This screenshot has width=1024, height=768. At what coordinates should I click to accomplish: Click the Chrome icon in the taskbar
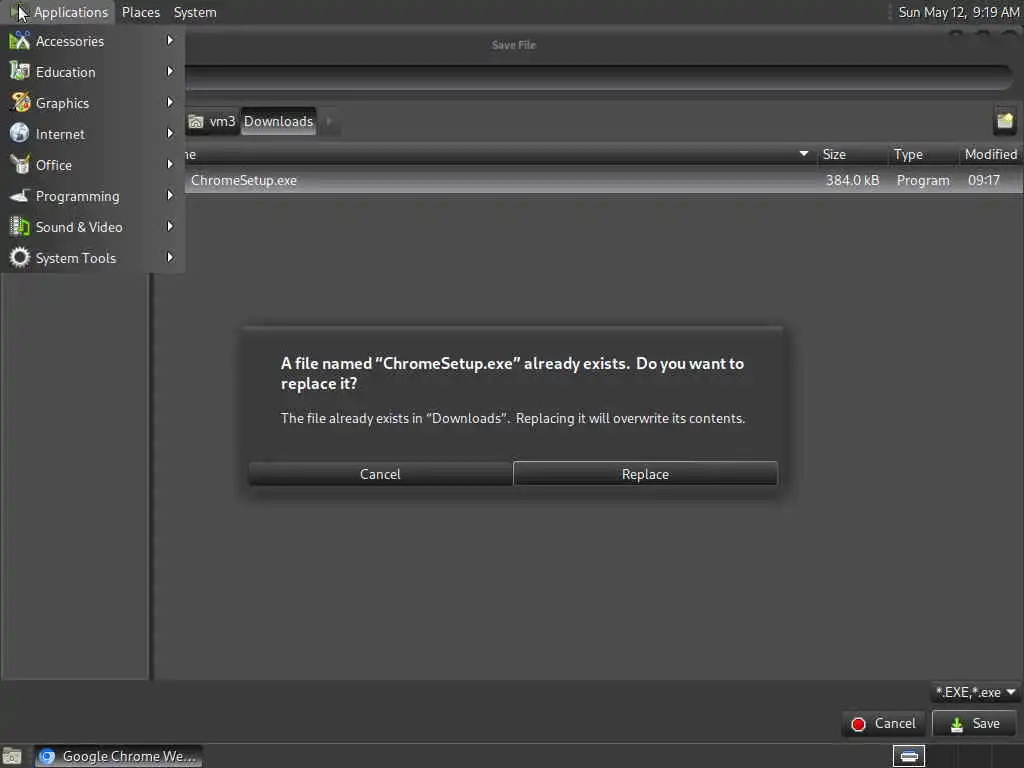[x=47, y=756]
